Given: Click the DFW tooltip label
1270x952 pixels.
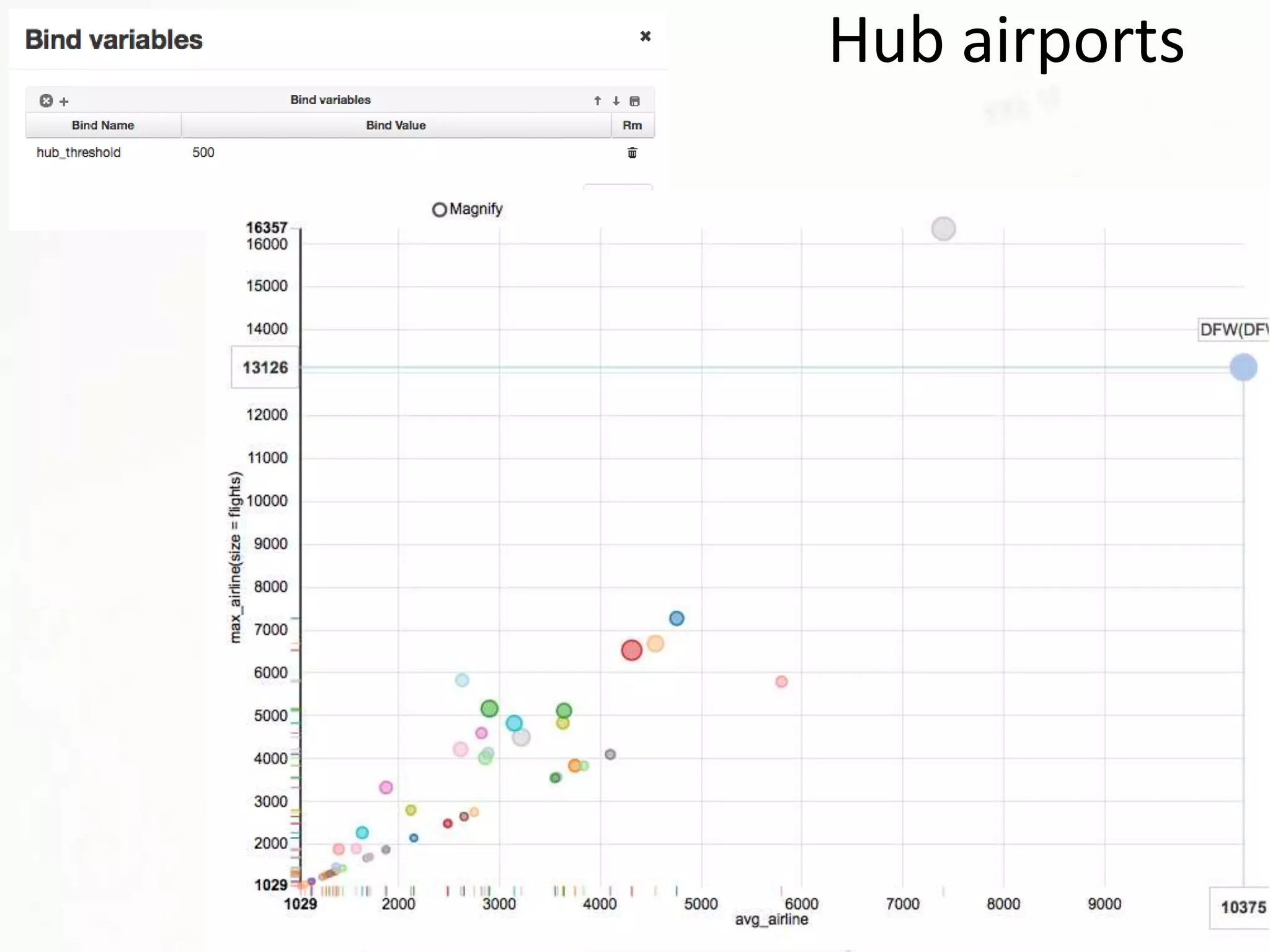Looking at the screenshot, I should click(x=1233, y=330).
